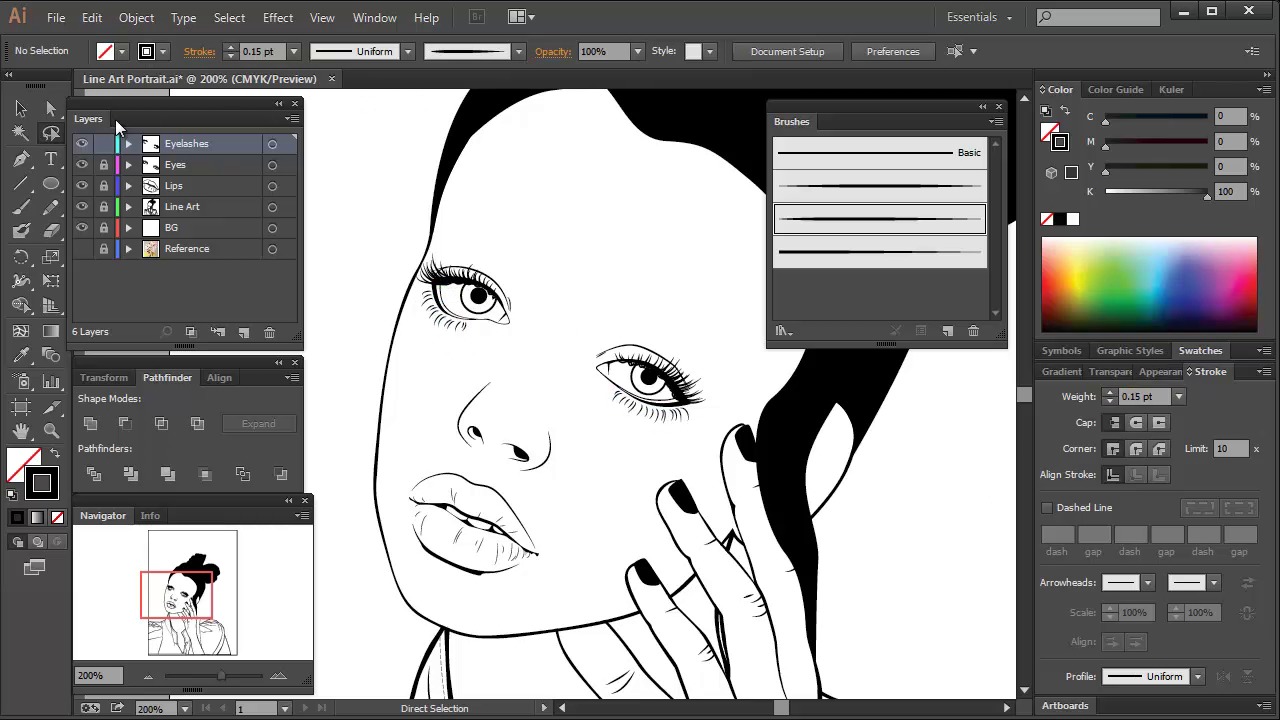
Task: Open the Opacity dropdown arrow
Action: (x=637, y=52)
